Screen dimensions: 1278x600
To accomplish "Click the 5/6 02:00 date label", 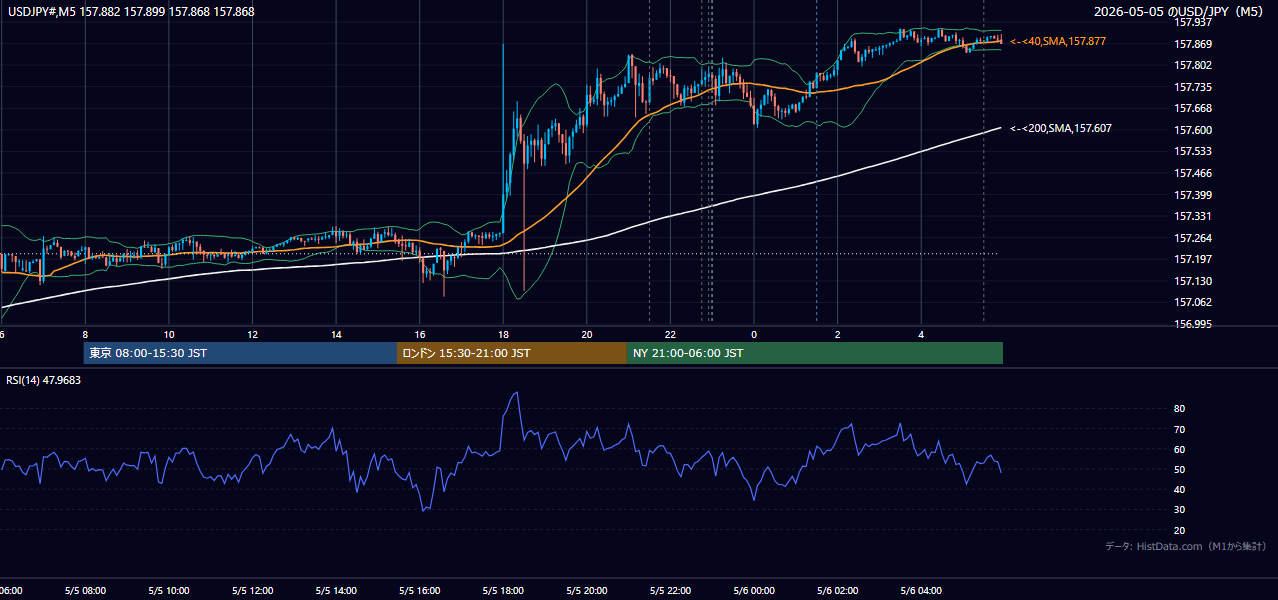I will [838, 591].
